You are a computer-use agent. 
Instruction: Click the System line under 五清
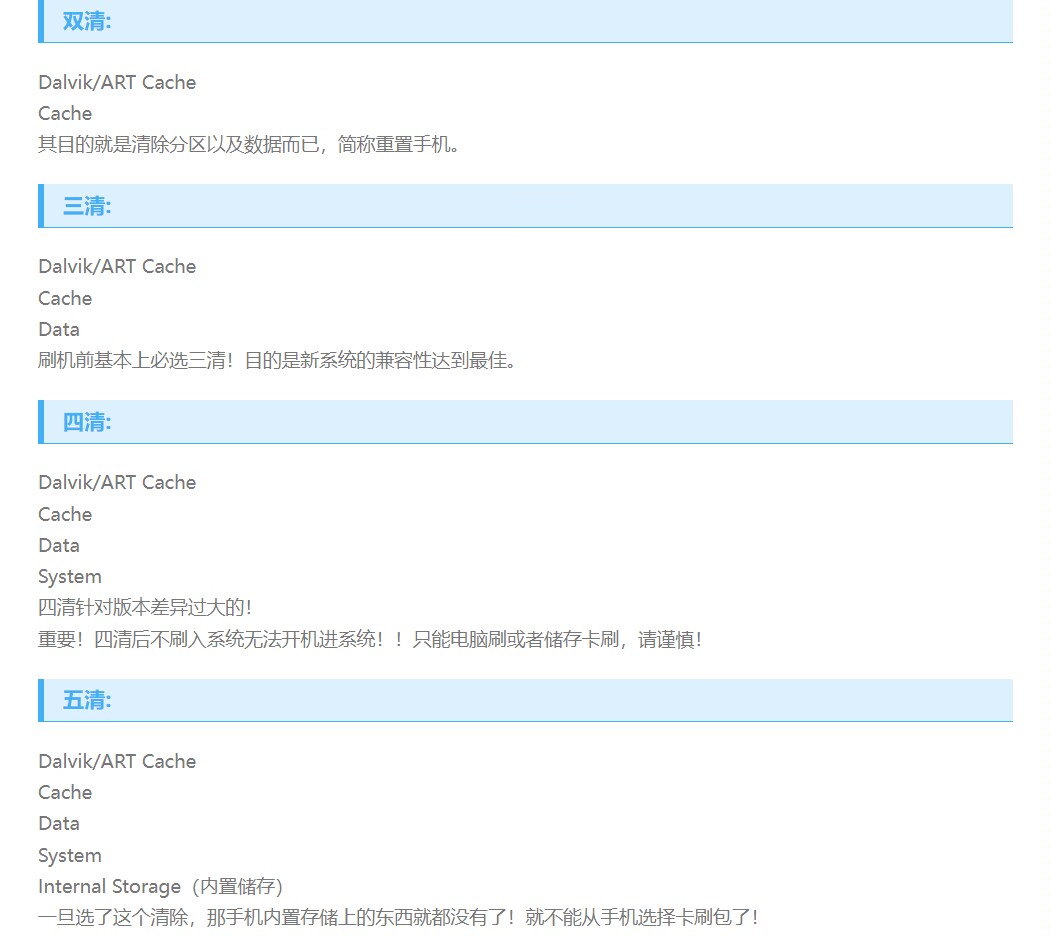[70, 856]
